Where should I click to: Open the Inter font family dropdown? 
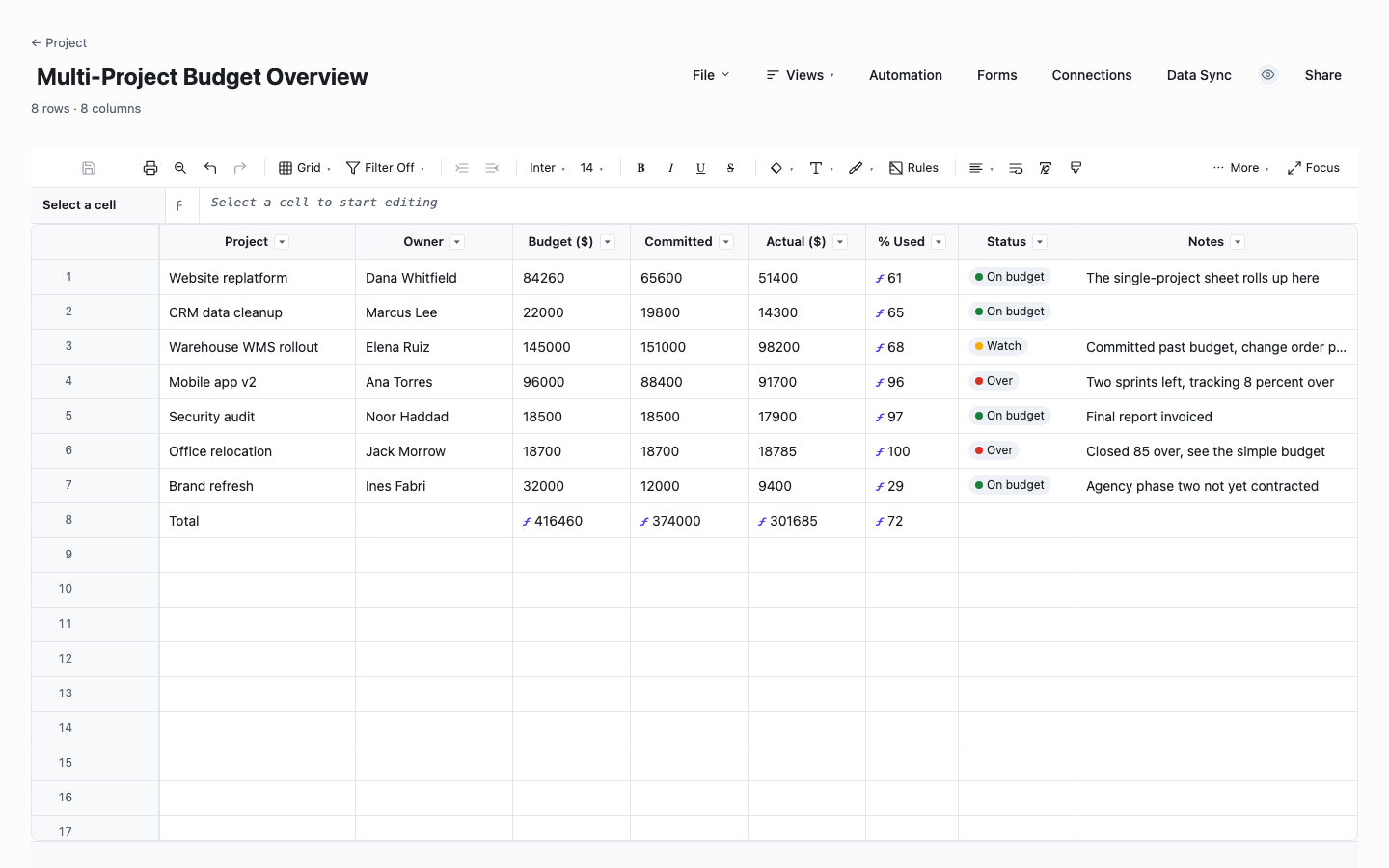547,168
